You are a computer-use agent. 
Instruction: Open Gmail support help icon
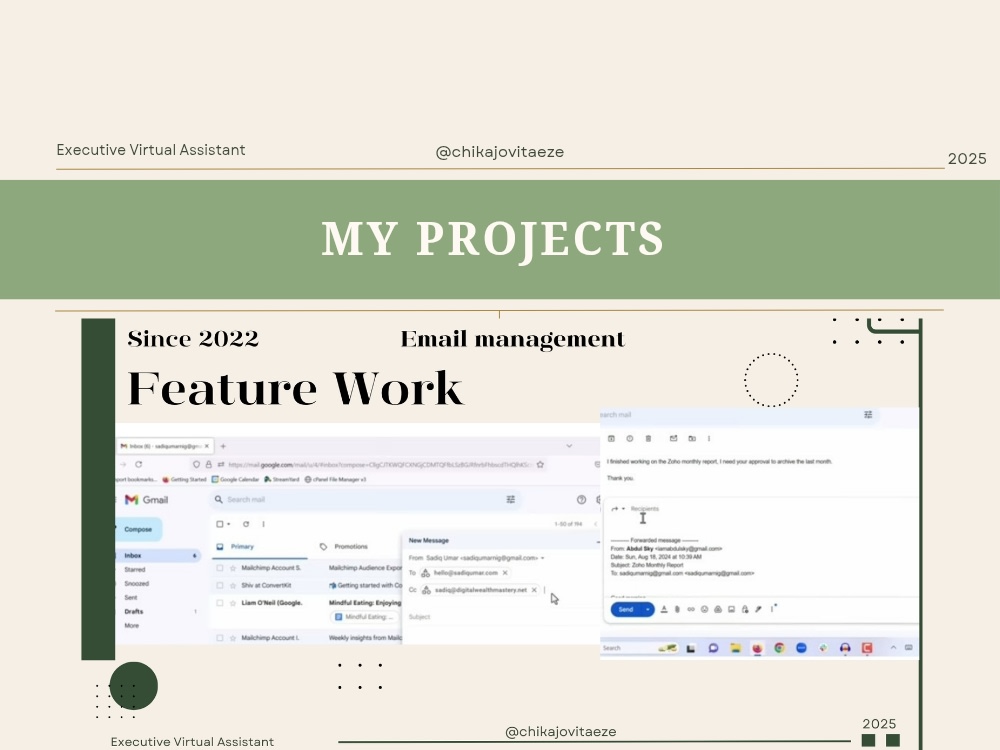[x=581, y=500]
